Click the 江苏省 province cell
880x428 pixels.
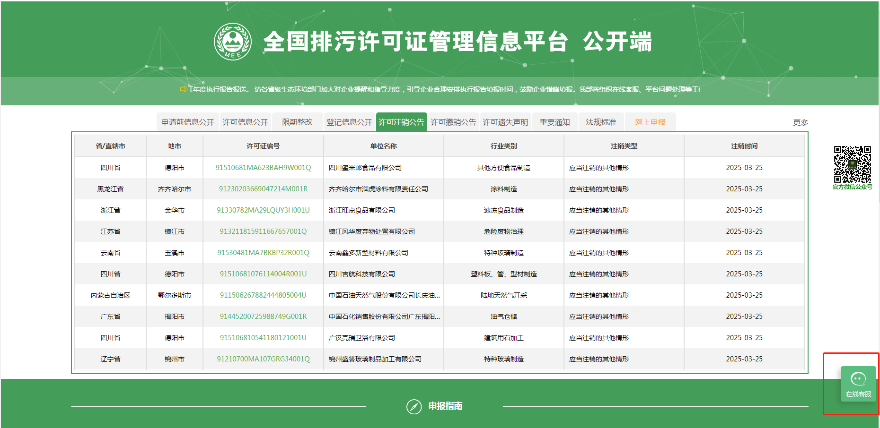tap(110, 231)
